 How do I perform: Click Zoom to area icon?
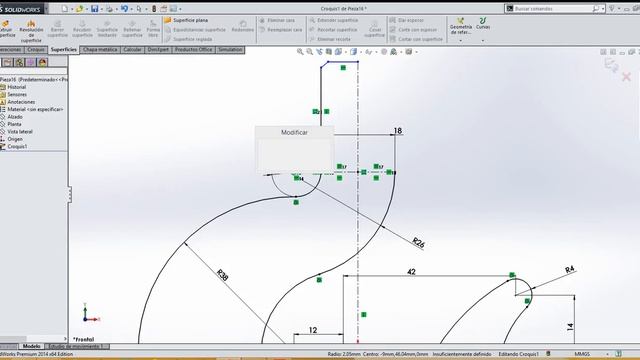tap(309, 52)
